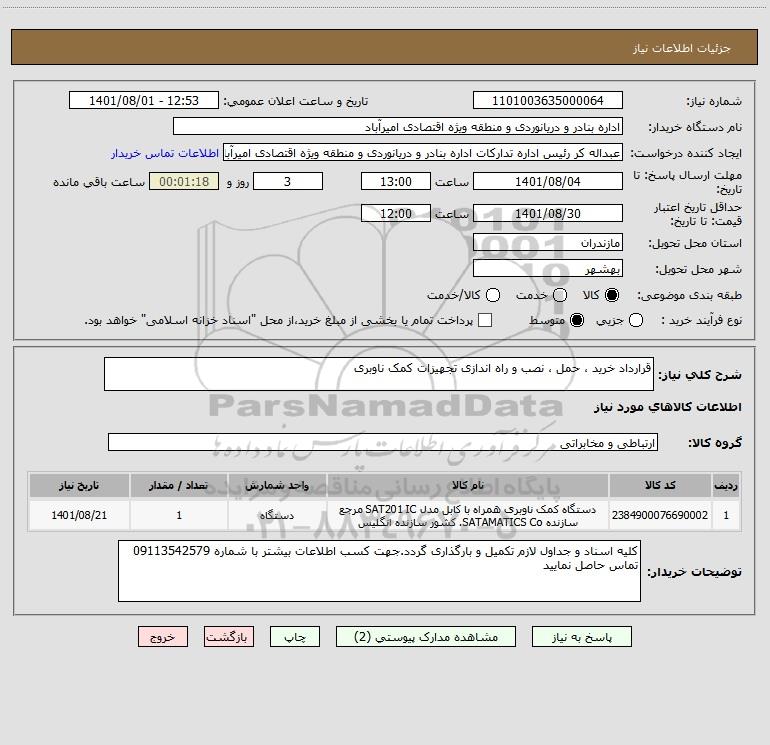Click the request creator field عبداله کر

click(x=423, y=153)
